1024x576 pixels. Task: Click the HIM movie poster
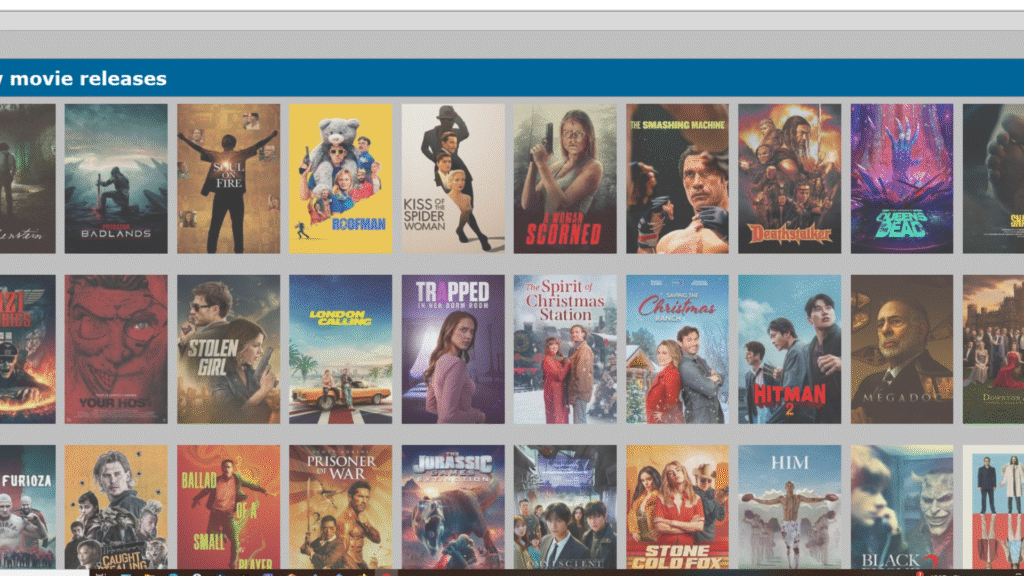pyautogui.click(x=789, y=507)
